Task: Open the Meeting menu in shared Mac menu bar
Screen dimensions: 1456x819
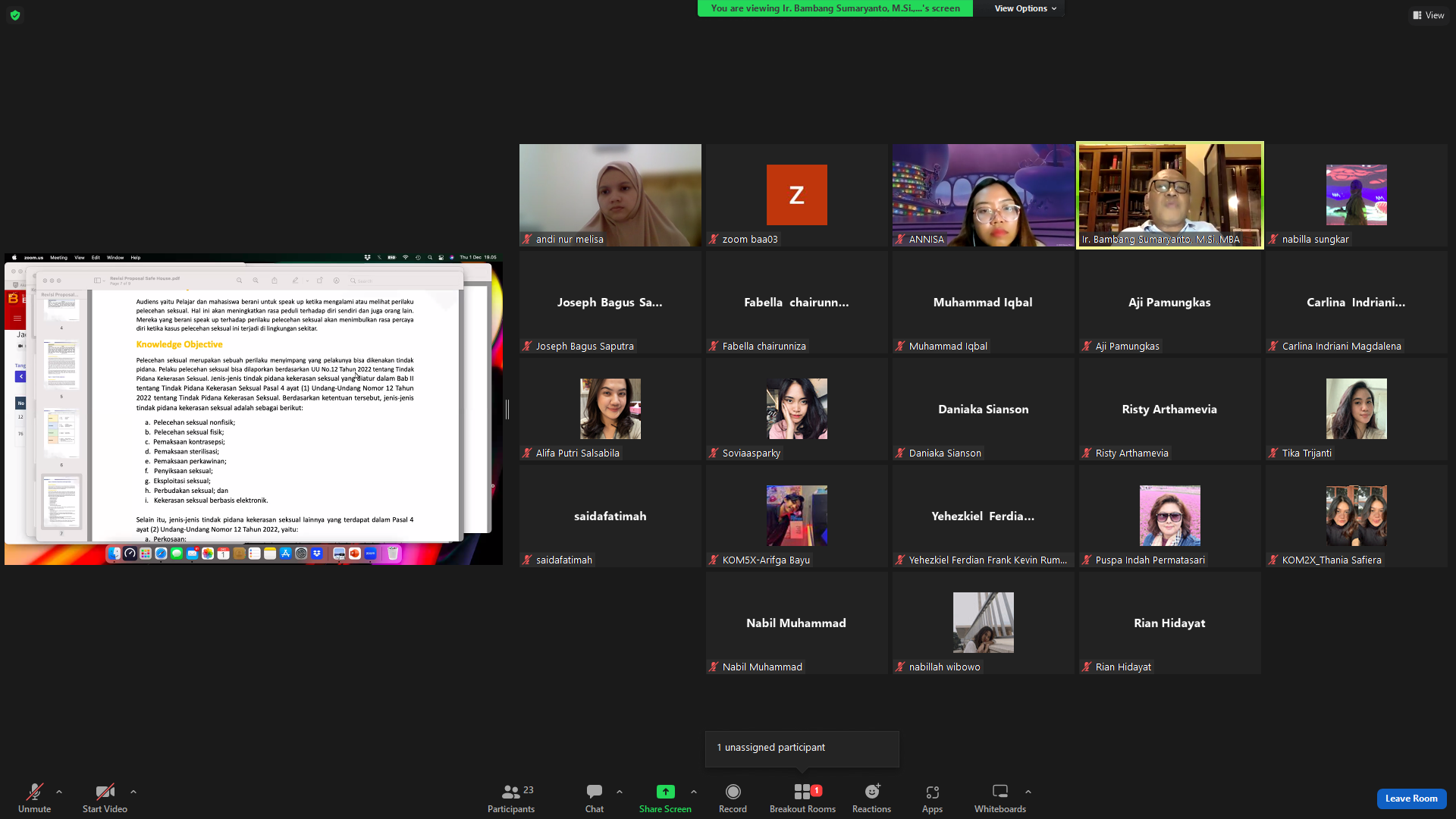Action: pyautogui.click(x=58, y=258)
